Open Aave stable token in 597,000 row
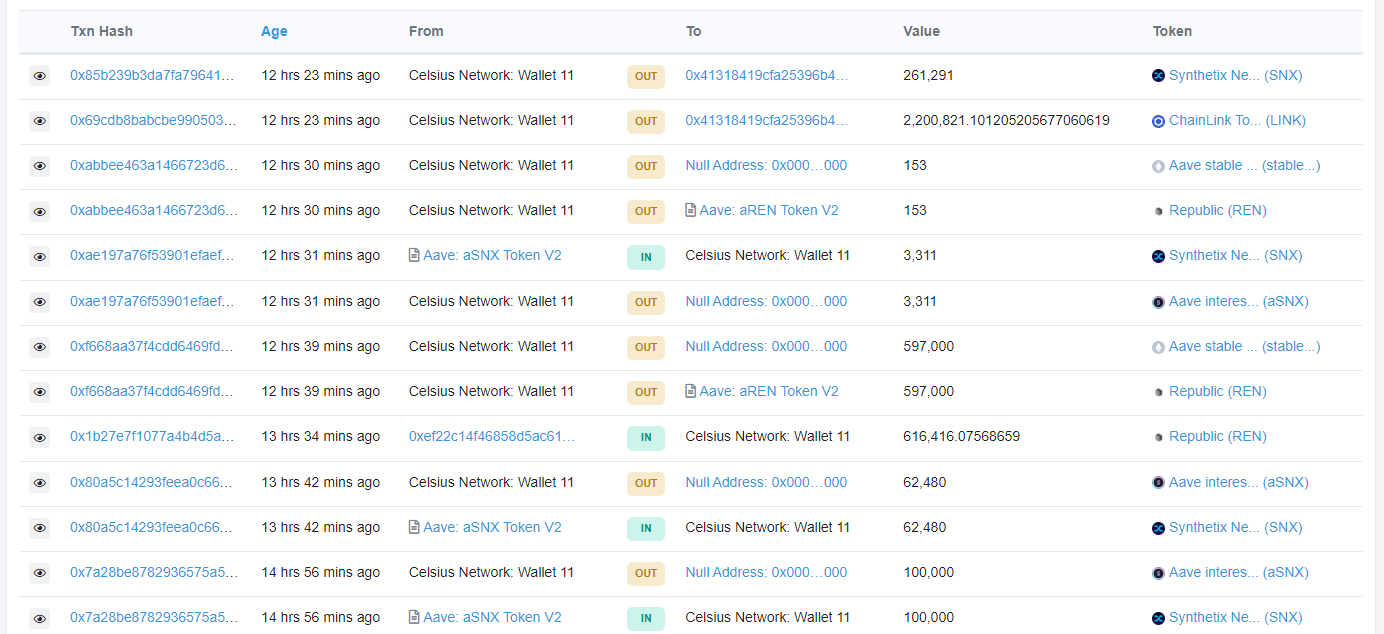Image resolution: width=1384 pixels, height=634 pixels. click(x=1244, y=346)
